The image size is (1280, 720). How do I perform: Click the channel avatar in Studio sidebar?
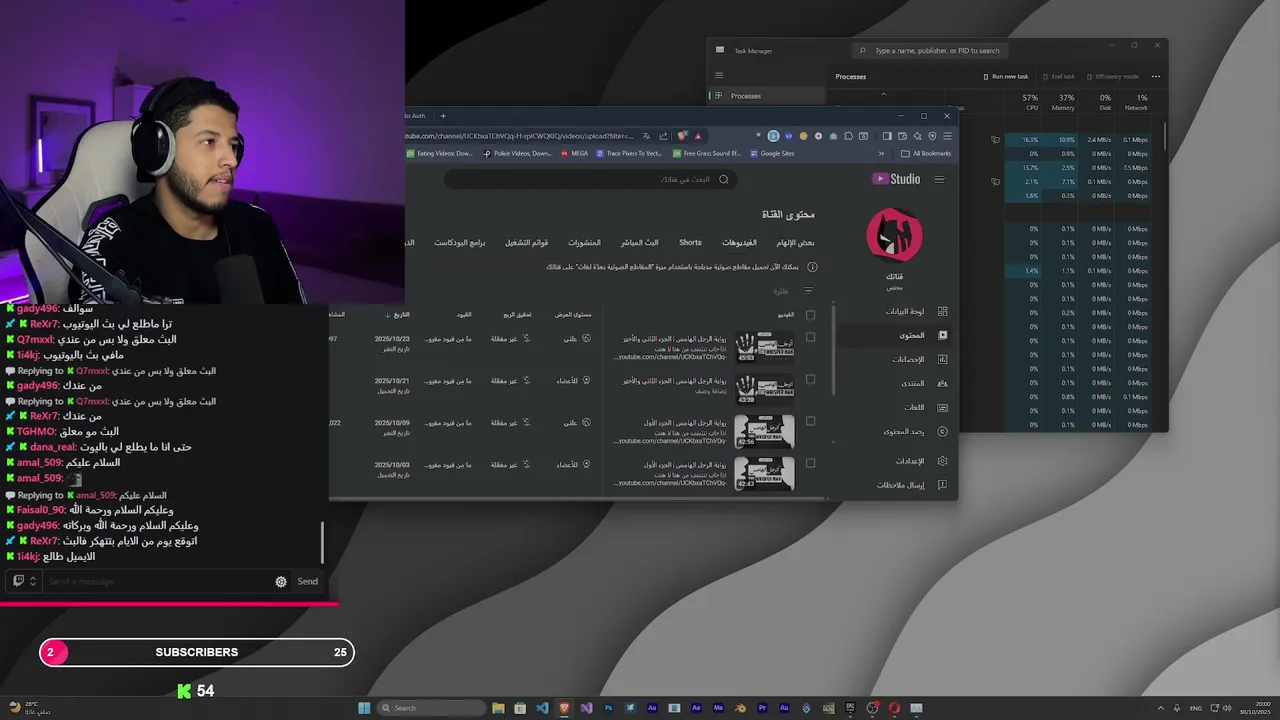(894, 235)
